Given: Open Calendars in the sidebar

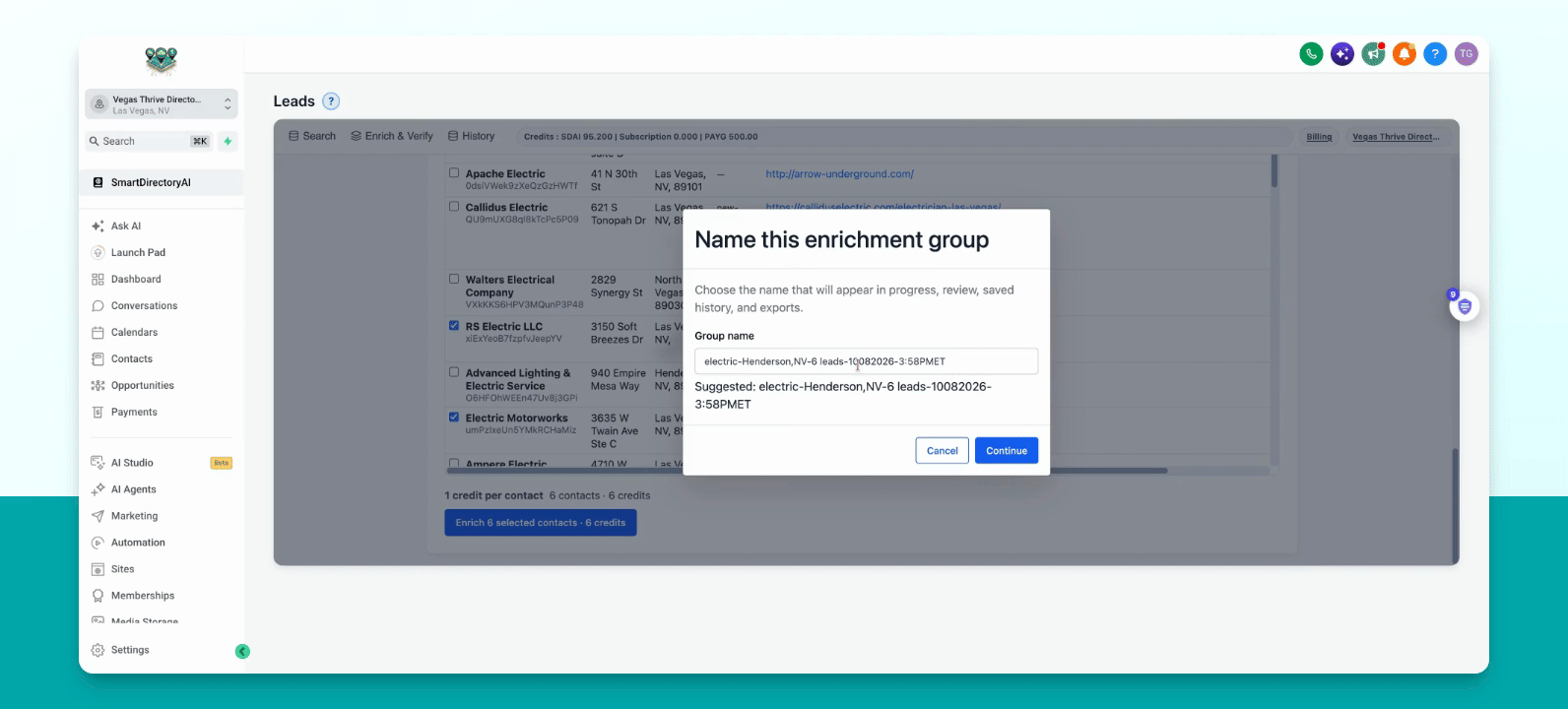Looking at the screenshot, I should (134, 332).
